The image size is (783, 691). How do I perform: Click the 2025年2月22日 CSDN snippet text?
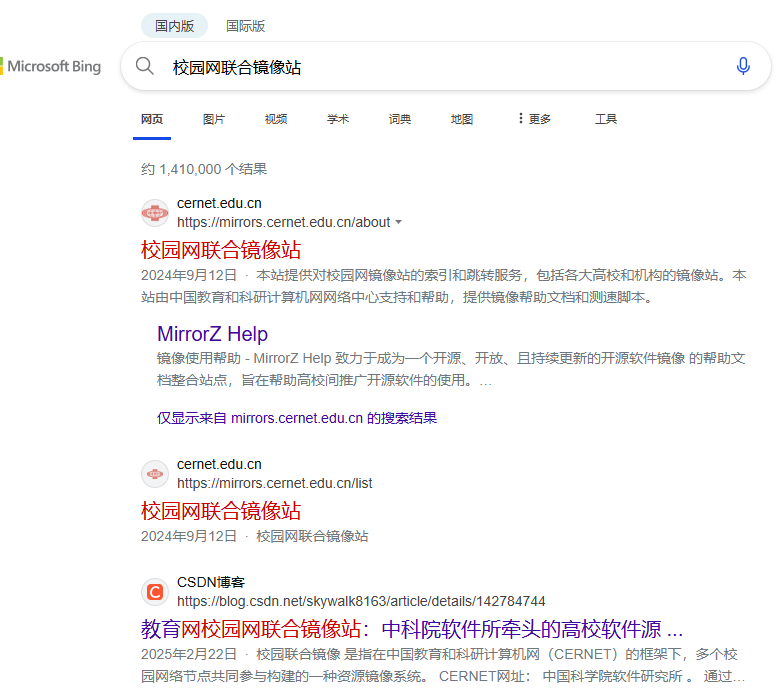[x=443, y=665]
